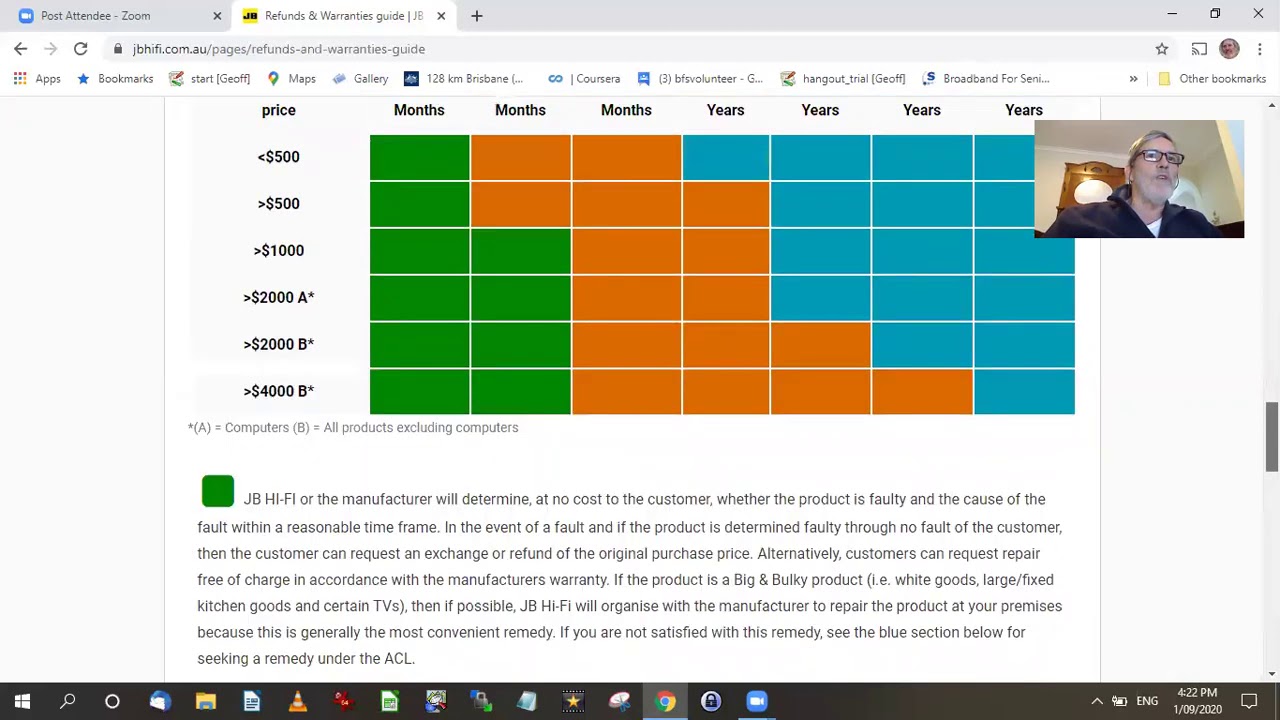The height and width of the screenshot is (720, 1280).
Task: Open Thunderbird from the taskbar
Action: click(x=159, y=701)
